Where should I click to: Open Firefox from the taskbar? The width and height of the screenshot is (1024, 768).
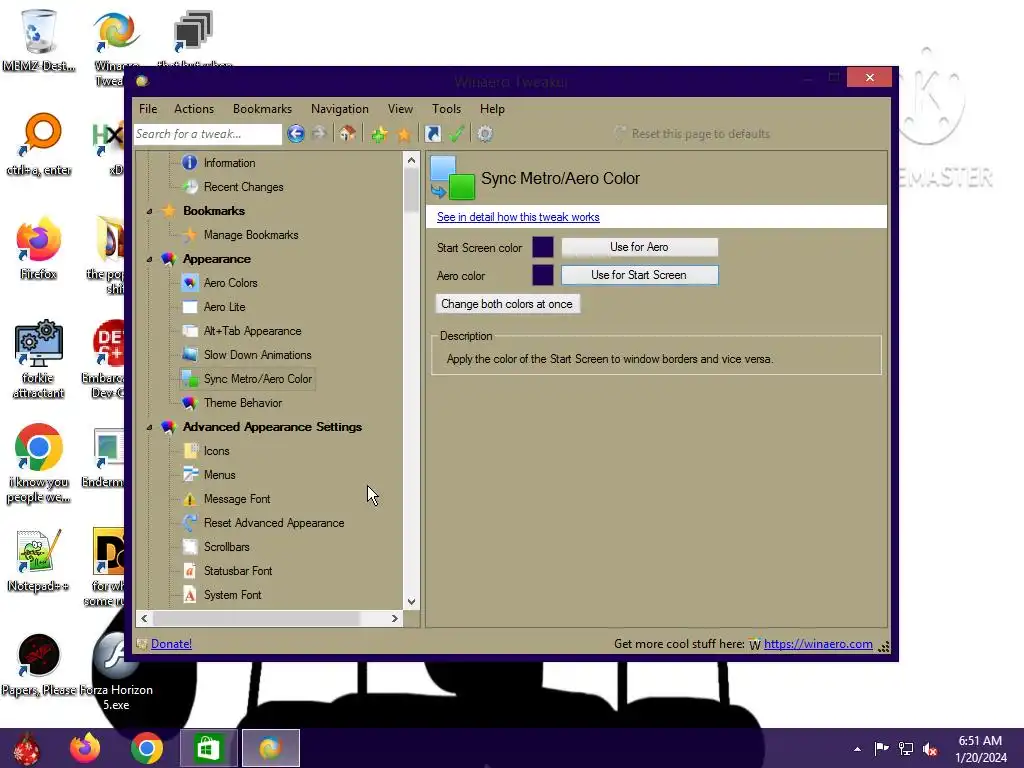86,748
